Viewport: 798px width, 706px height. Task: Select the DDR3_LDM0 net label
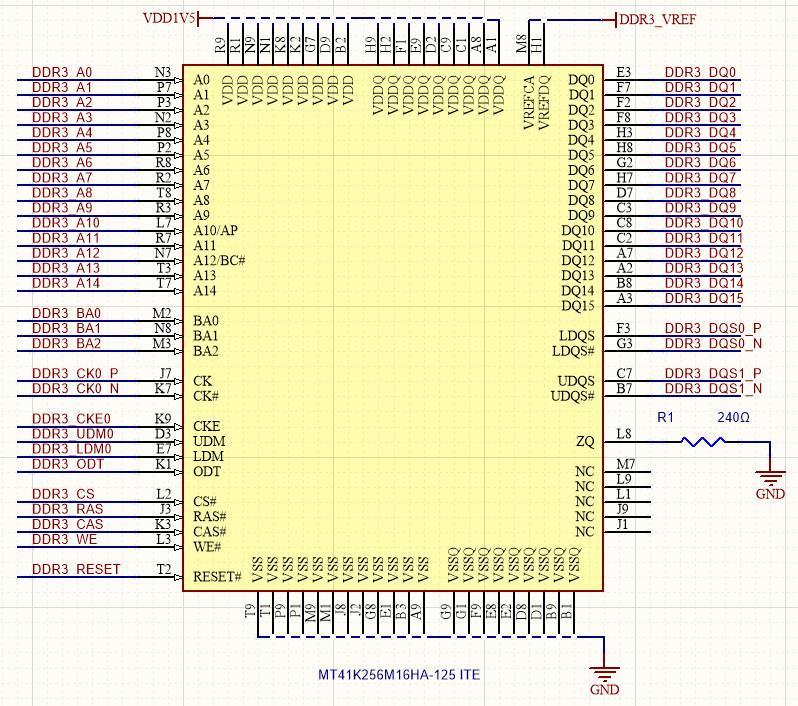71,449
